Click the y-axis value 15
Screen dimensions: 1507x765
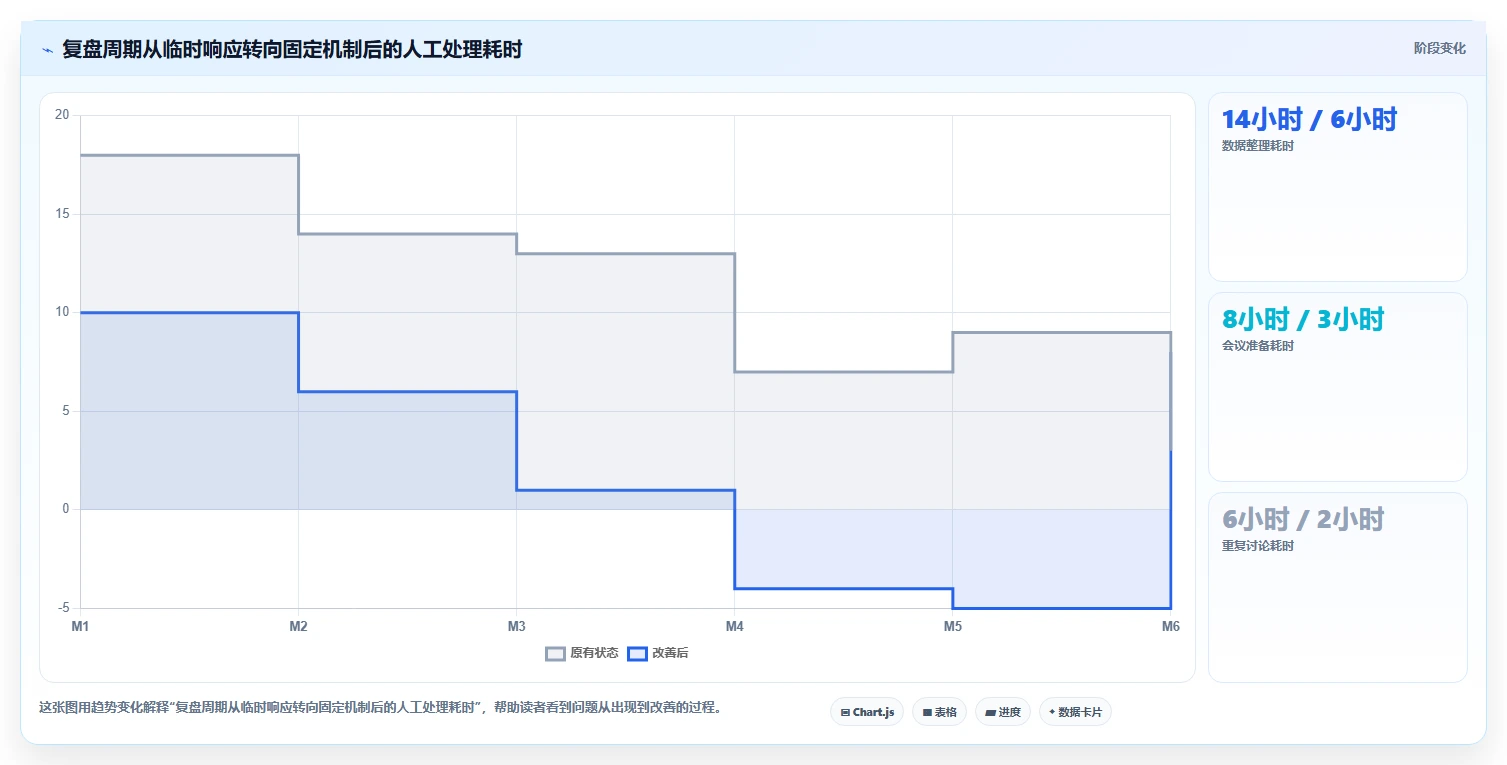pos(62,214)
